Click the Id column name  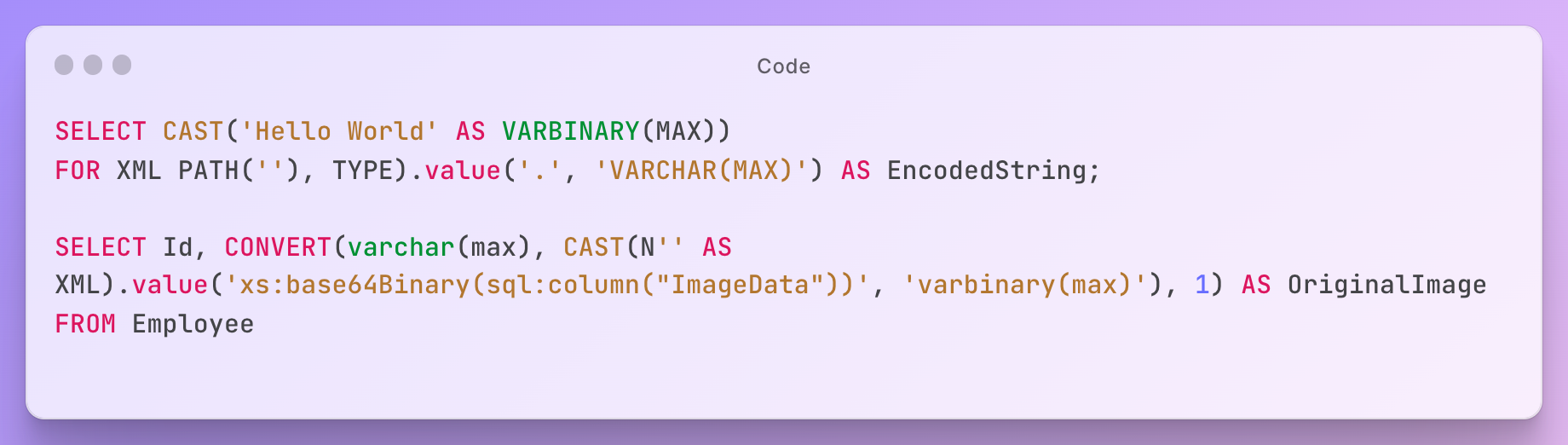pyautogui.click(x=178, y=247)
